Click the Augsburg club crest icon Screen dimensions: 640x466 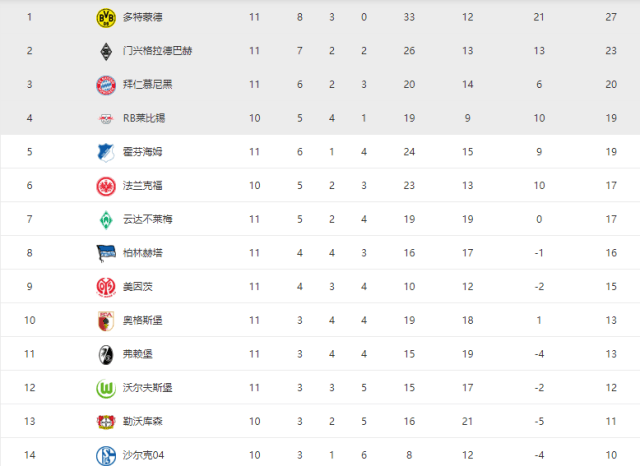106,321
